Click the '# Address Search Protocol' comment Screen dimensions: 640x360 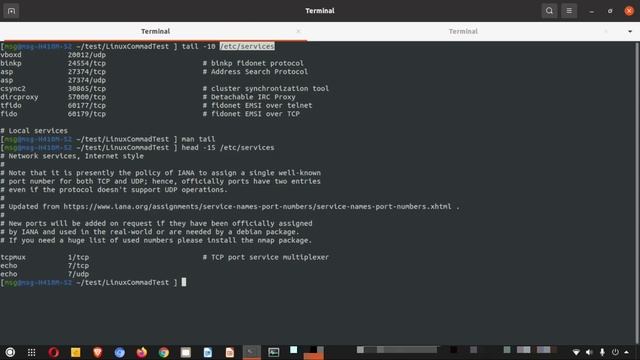(256, 72)
